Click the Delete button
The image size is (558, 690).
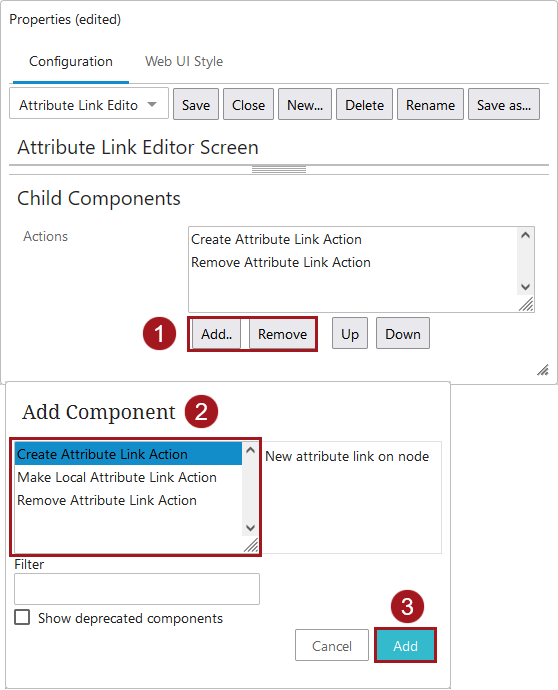[364, 105]
